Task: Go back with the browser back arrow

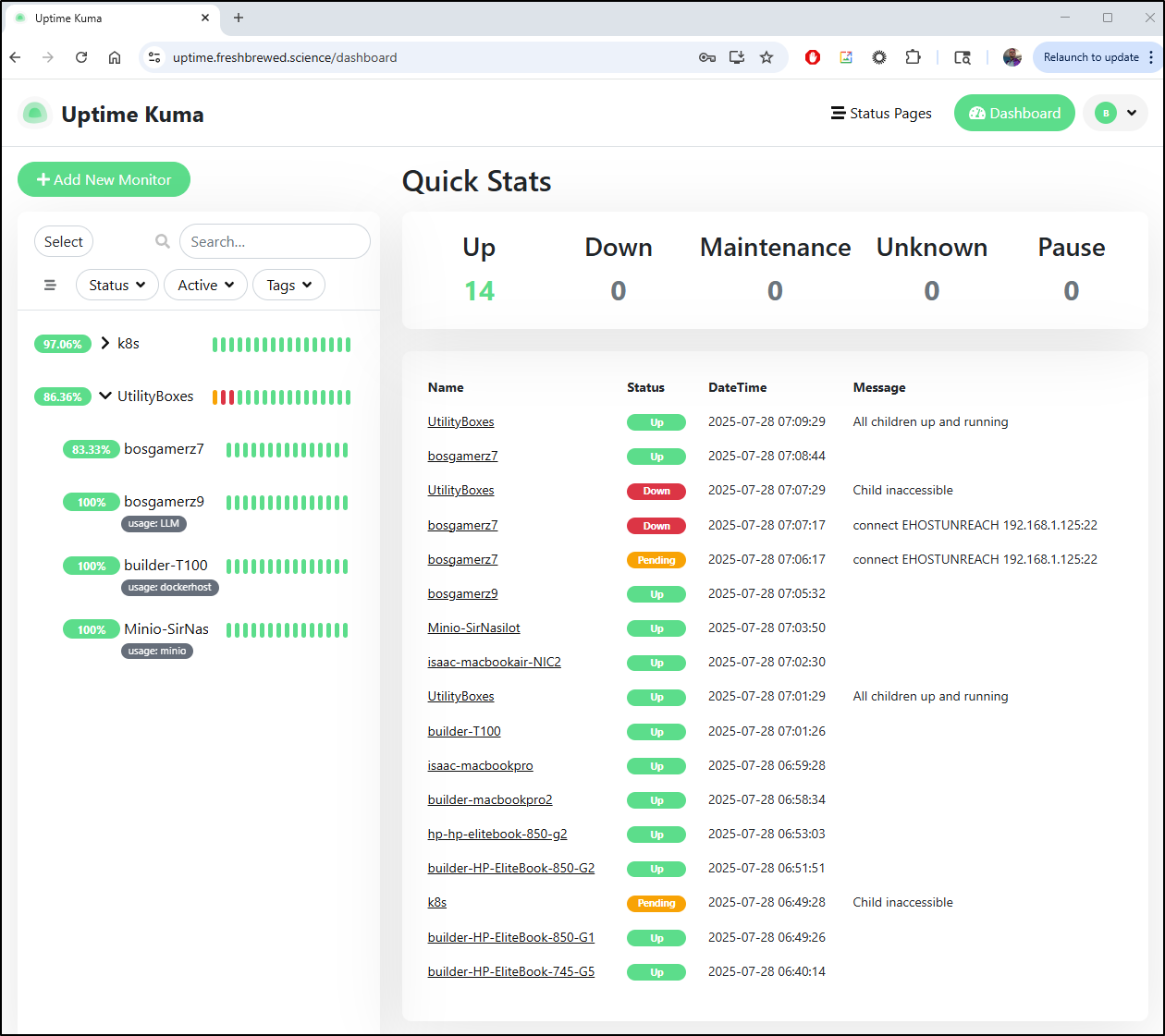Action: 16,57
